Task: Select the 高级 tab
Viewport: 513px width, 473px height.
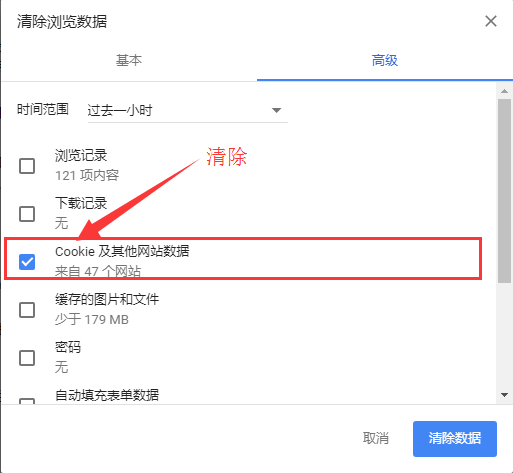Action: (x=385, y=60)
